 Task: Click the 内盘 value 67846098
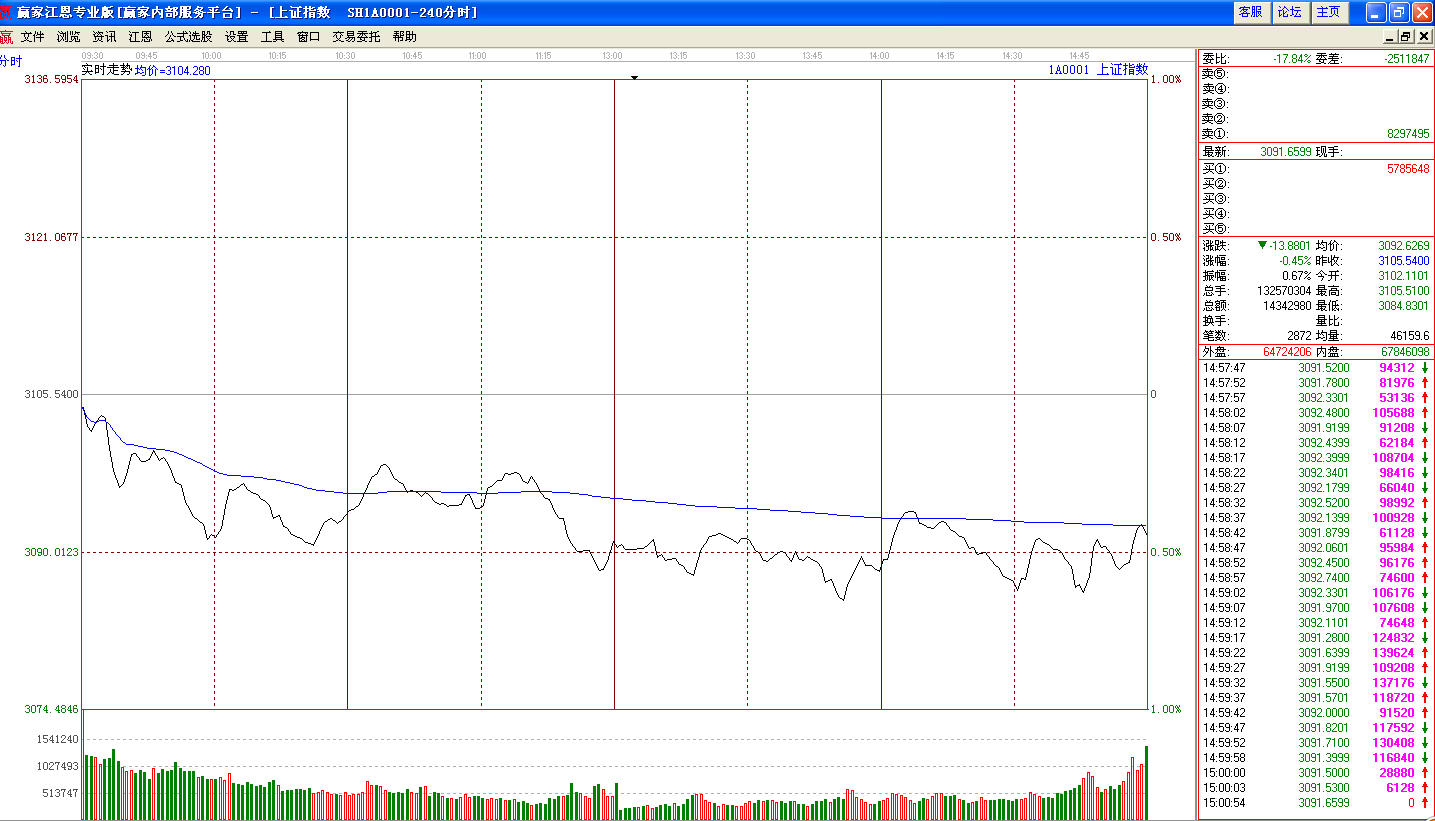point(1406,352)
